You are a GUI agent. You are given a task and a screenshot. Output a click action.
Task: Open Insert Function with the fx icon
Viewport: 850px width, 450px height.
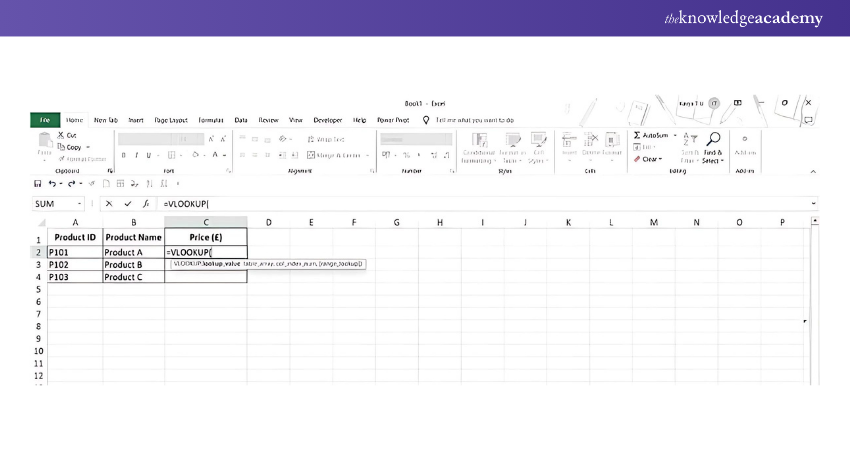(146, 203)
